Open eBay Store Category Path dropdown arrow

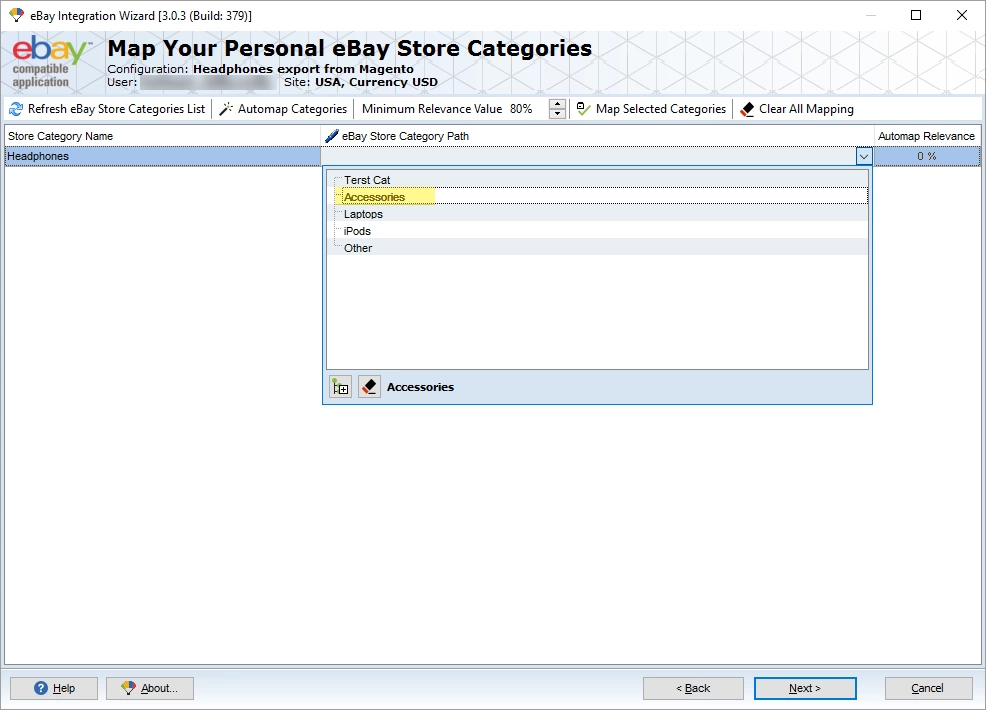[x=863, y=156]
